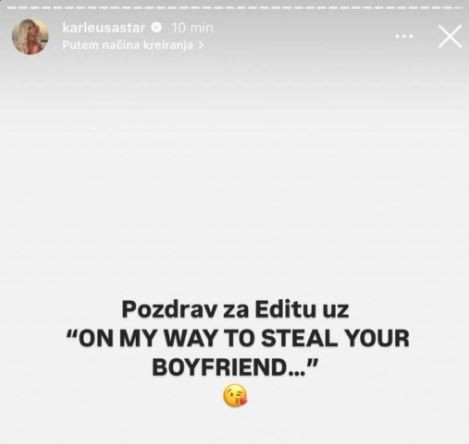Viewport: 469px width, 444px height.
Task: Open the three-dot more options menu
Action: click(x=404, y=36)
